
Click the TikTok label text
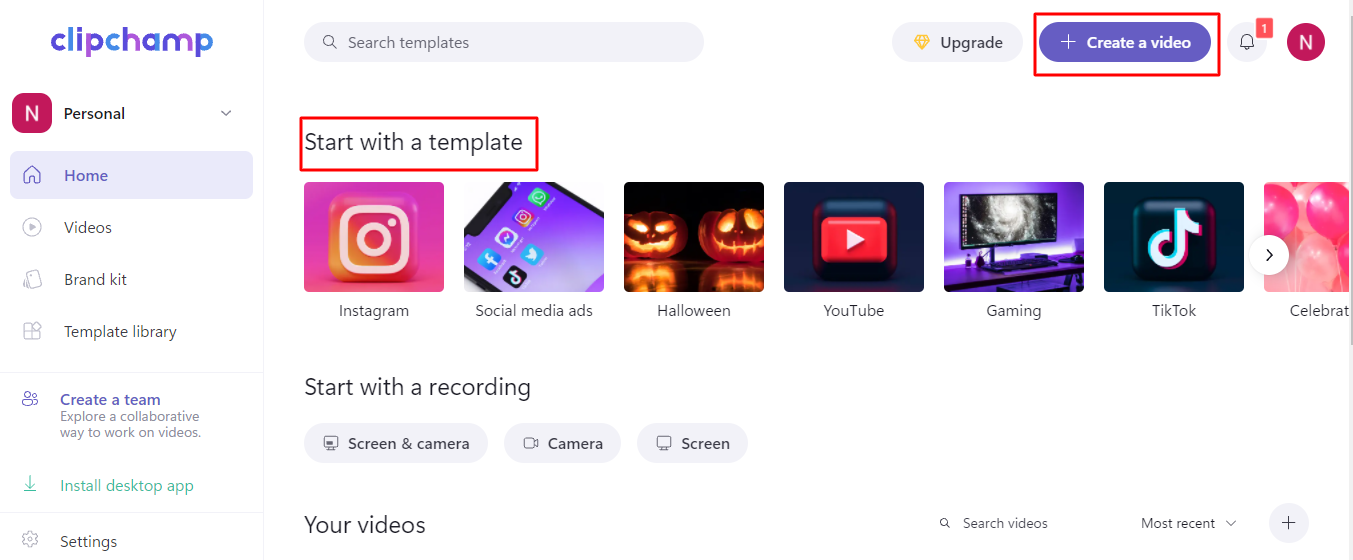click(x=1174, y=311)
